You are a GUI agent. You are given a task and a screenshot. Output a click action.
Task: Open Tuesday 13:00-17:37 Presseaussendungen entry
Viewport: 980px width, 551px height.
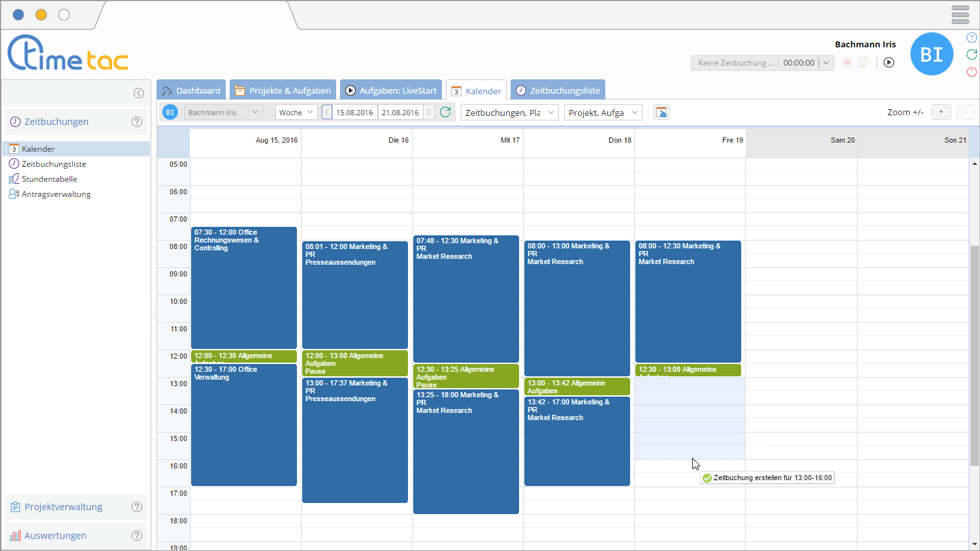coord(355,440)
